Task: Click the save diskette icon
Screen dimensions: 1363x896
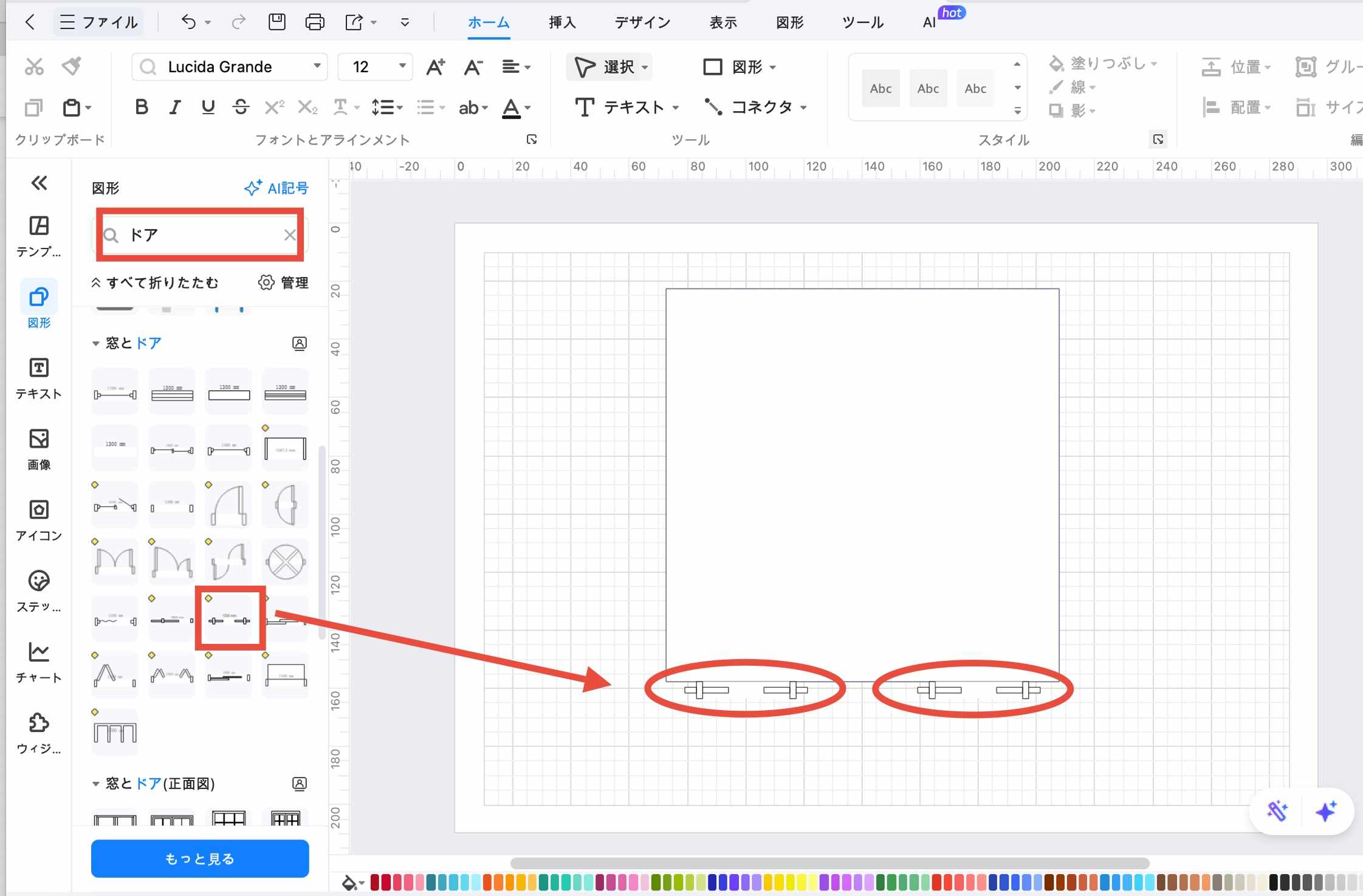Action: [277, 22]
